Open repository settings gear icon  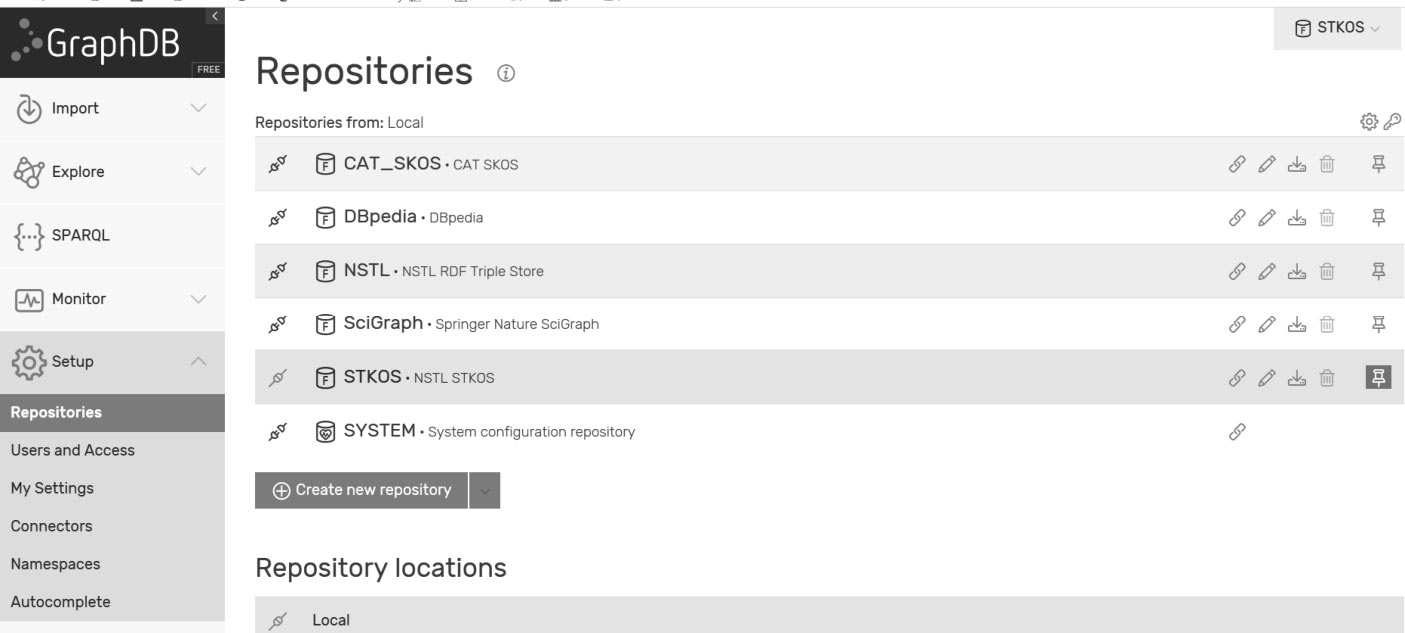pyautogui.click(x=1369, y=122)
